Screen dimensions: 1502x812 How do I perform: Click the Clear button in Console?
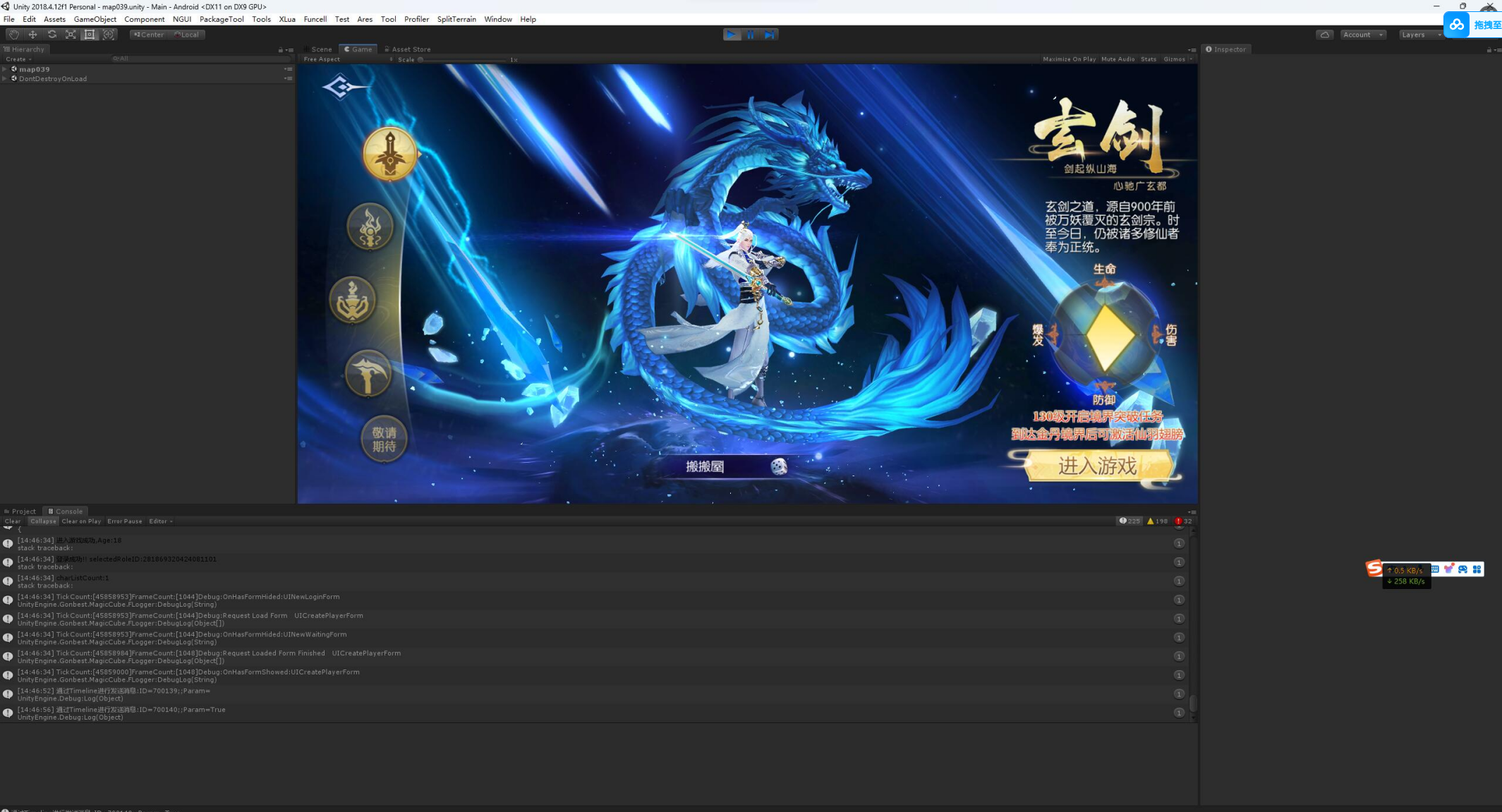[x=13, y=521]
